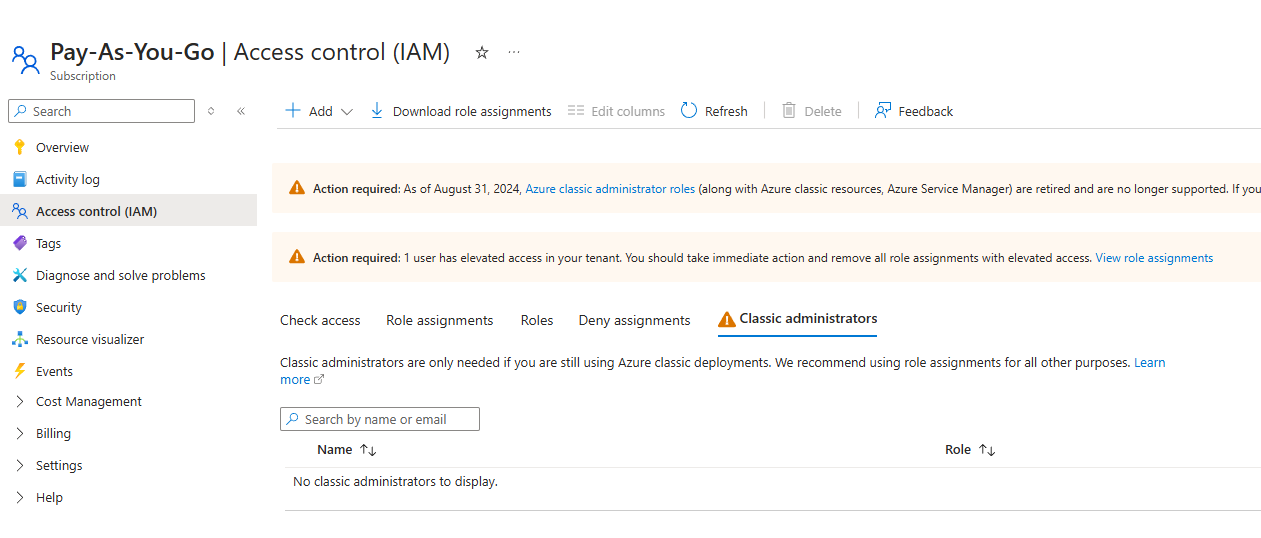Screen dimensions: 1261x538
Task: Open the more options ellipsis in the header
Action: click(x=514, y=52)
